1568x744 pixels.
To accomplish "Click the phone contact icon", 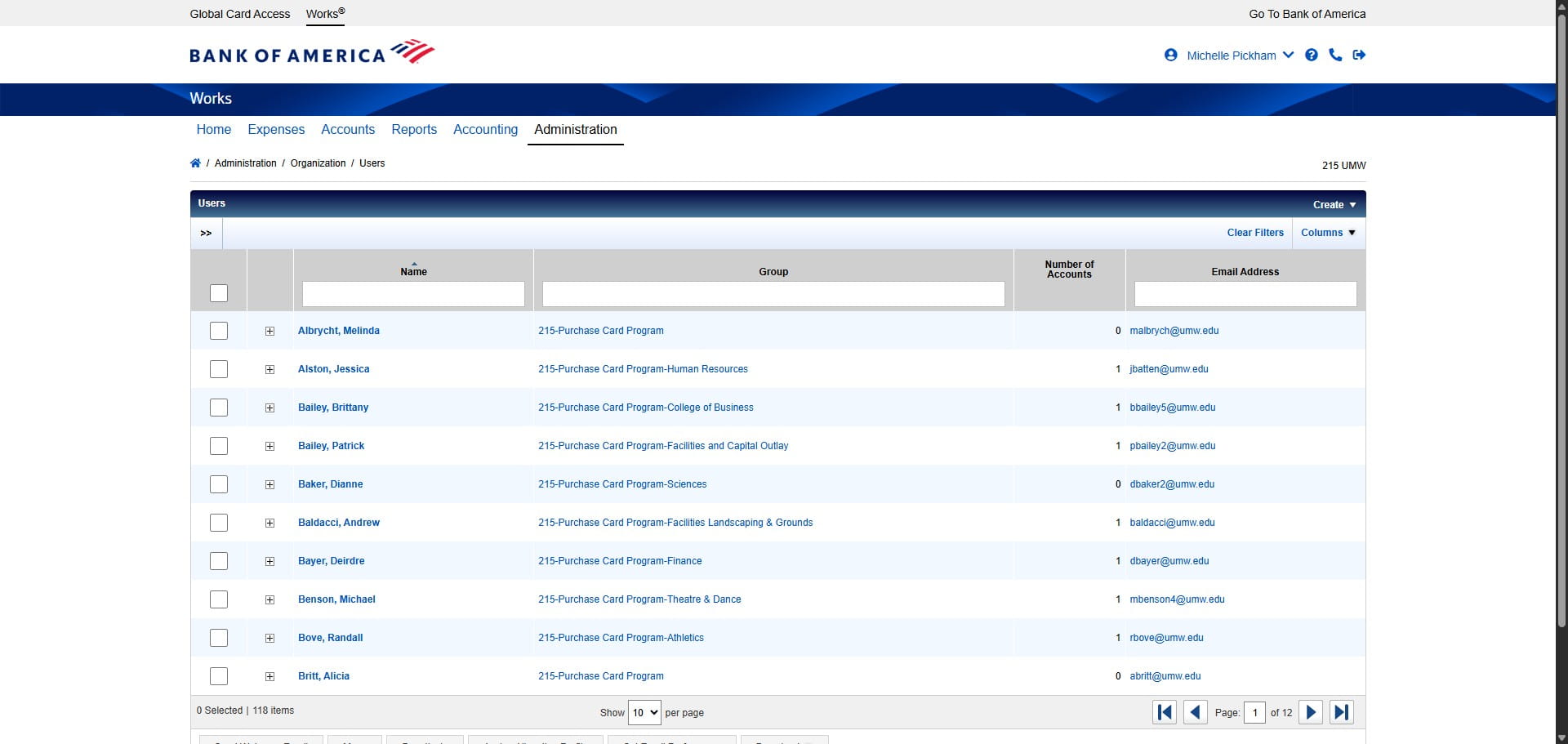I will tap(1335, 55).
